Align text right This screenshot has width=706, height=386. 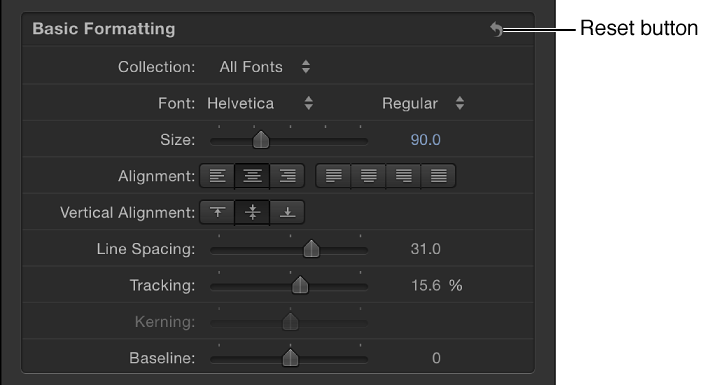click(x=287, y=176)
